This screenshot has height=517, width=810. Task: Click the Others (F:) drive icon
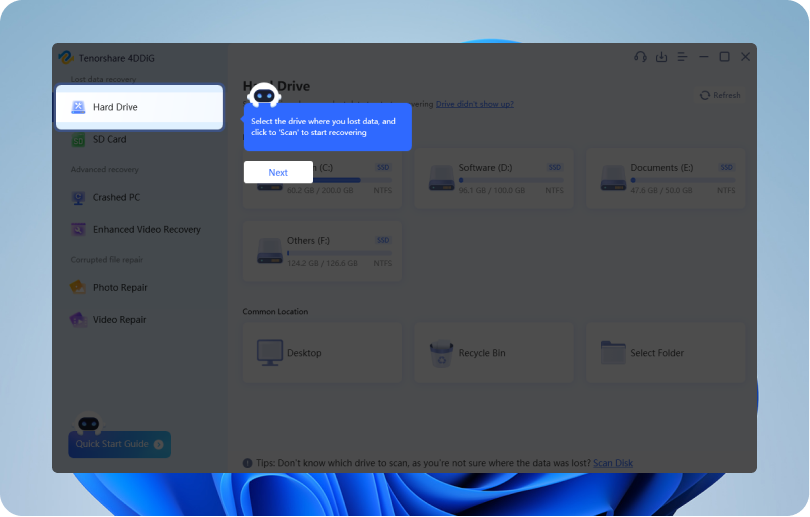270,250
